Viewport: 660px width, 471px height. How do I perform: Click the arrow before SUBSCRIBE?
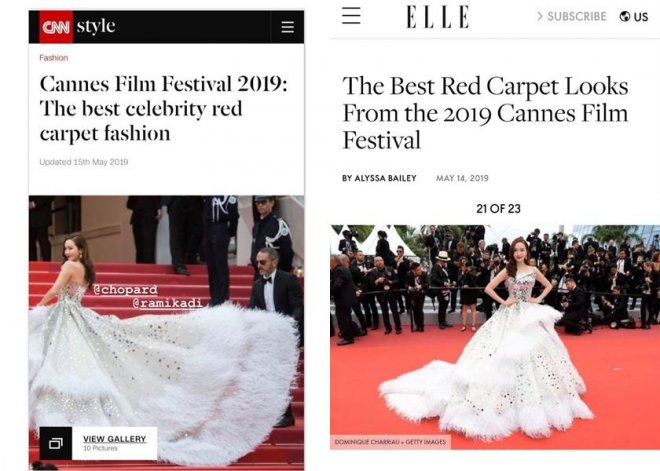(540, 16)
